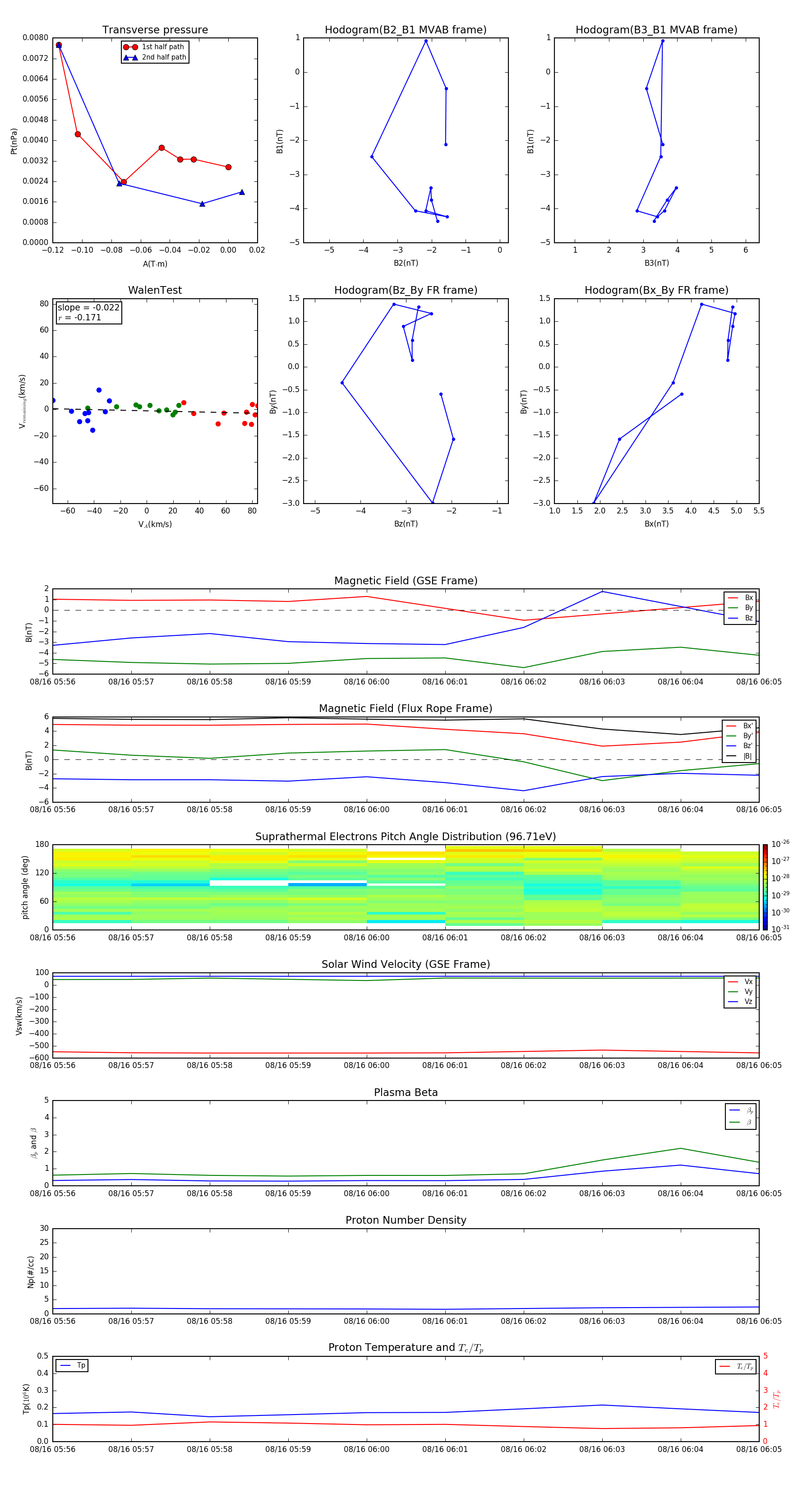Click the "Hodogram(B2_B1 MVAB frame)" title
The width and height of the screenshot is (812, 1489).
click(406, 30)
